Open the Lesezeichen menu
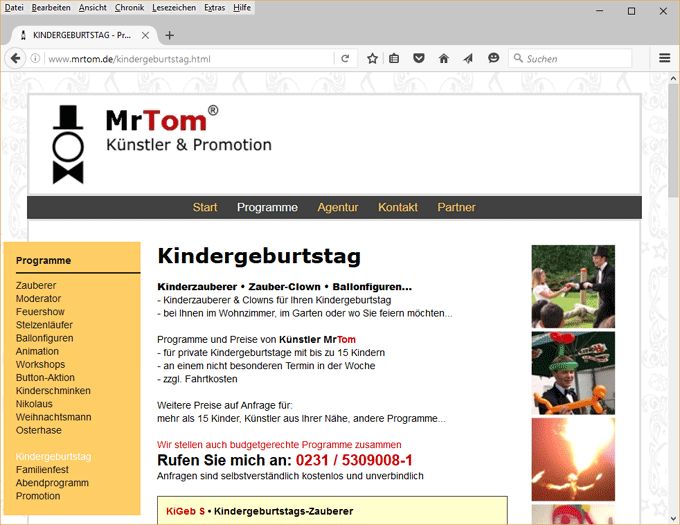680x525 pixels. [174, 7]
